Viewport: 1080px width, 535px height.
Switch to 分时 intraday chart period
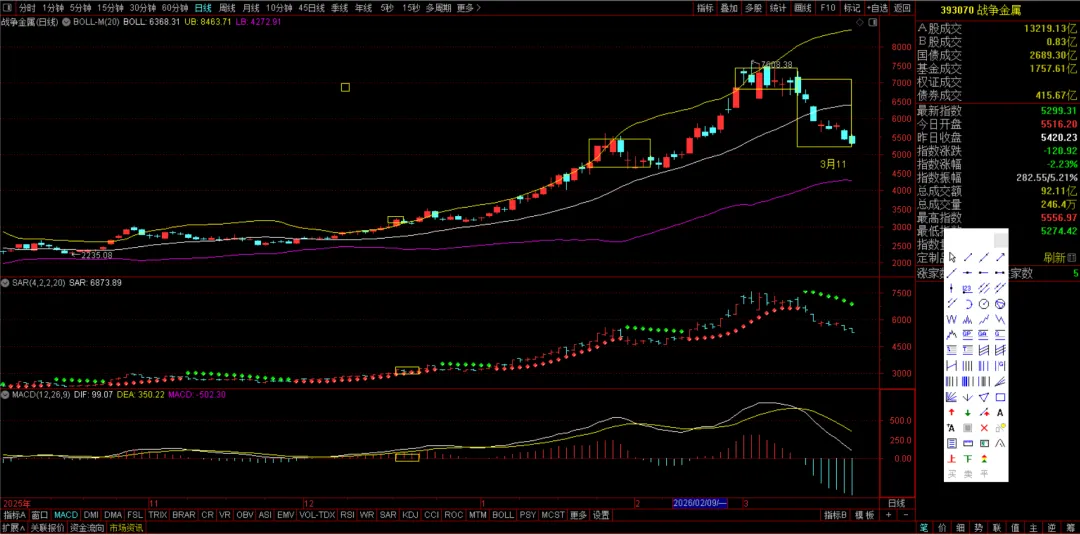coord(26,8)
